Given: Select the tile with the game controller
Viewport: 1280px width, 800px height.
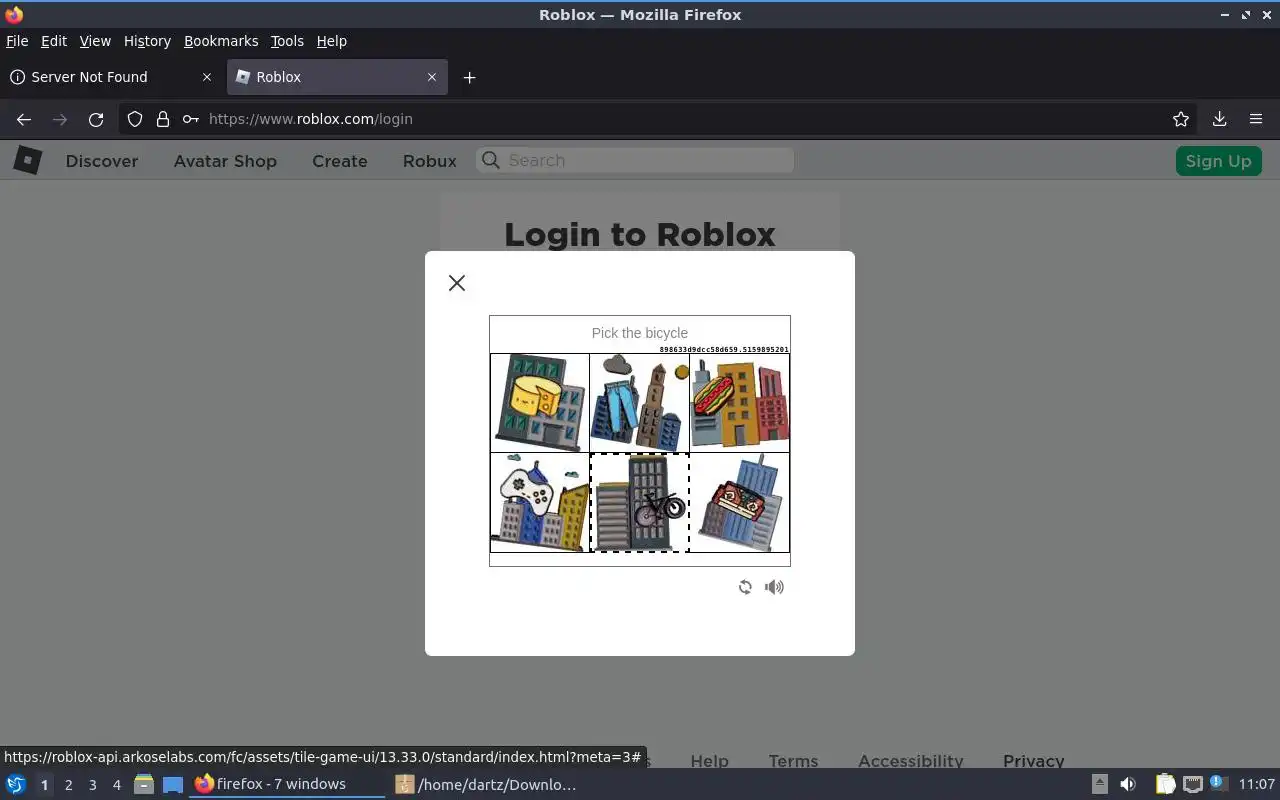Looking at the screenshot, I should [540, 502].
